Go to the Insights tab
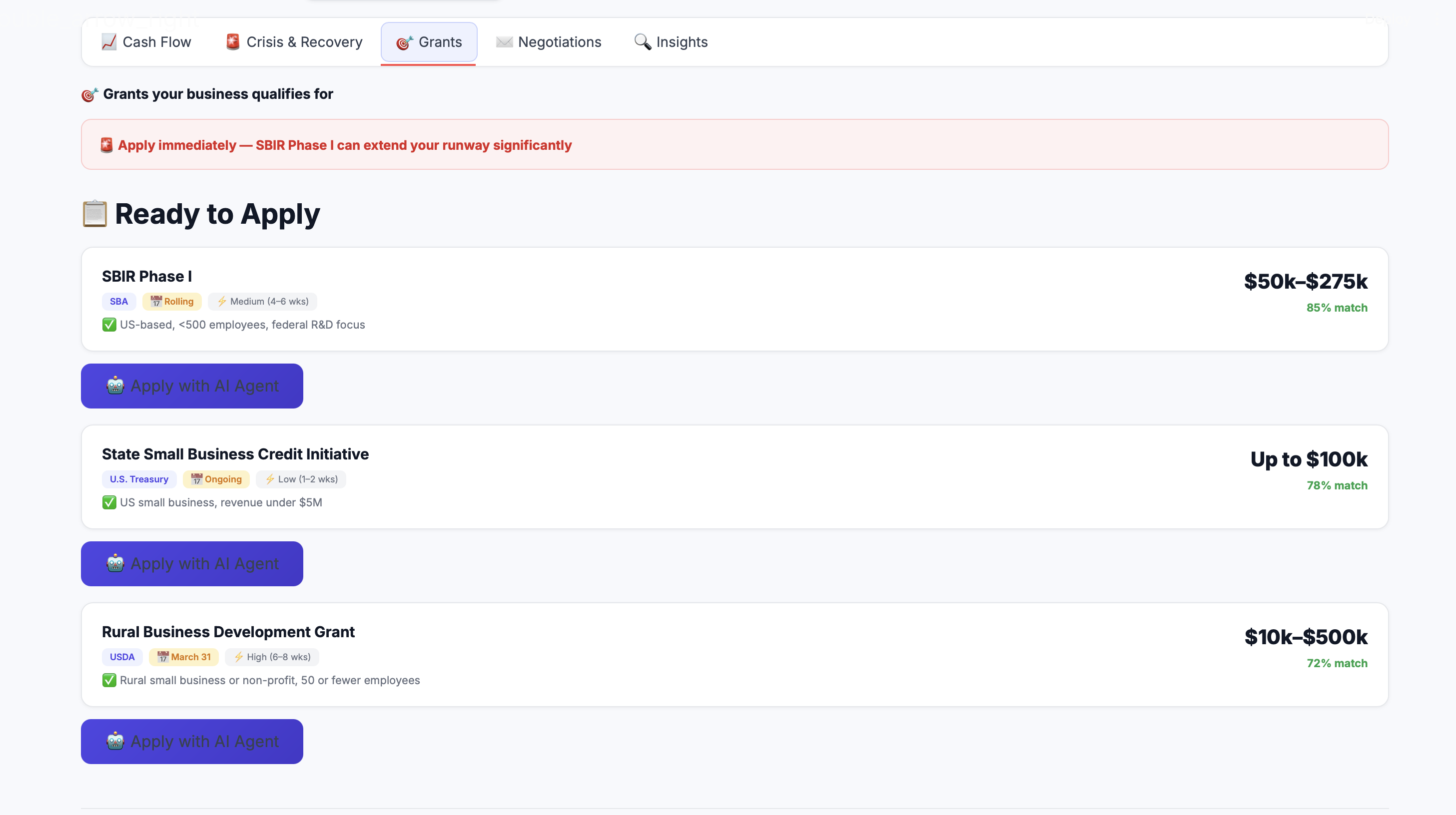Screen dimensions: 1456x815 (671, 42)
